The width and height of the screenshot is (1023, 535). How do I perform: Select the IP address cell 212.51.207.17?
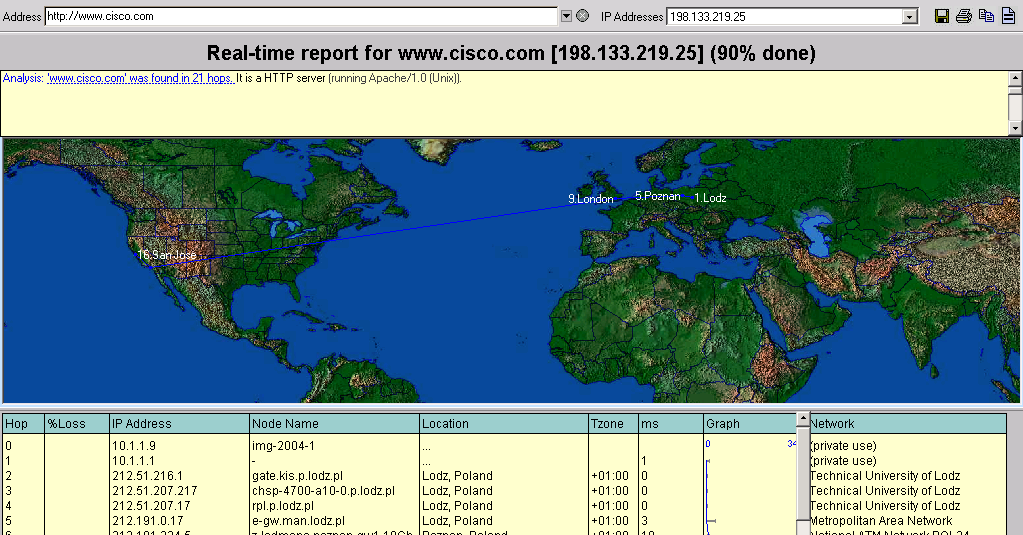tap(151, 506)
